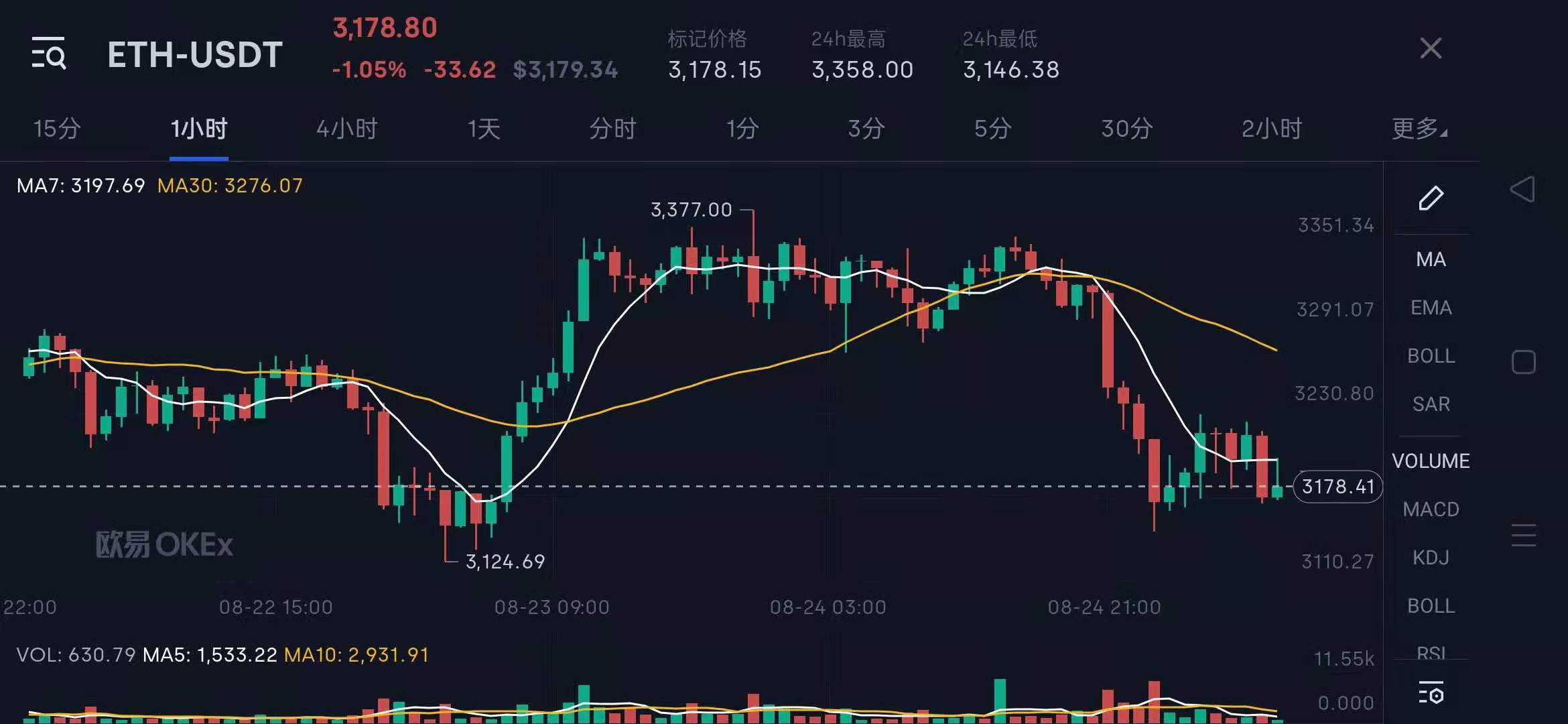Expand the 更多 timeframe dropdown
This screenshot has width=1568, height=724.
pos(1419,128)
